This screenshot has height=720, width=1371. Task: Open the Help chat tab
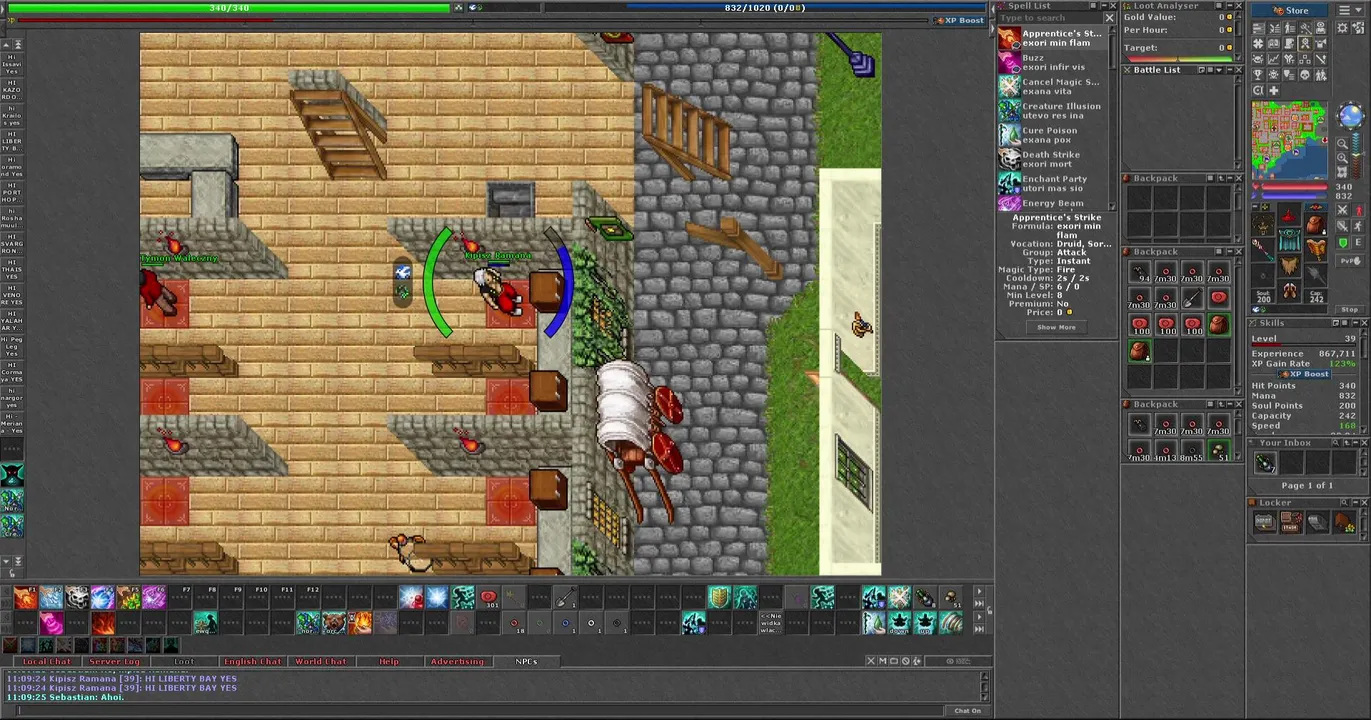pyautogui.click(x=389, y=661)
